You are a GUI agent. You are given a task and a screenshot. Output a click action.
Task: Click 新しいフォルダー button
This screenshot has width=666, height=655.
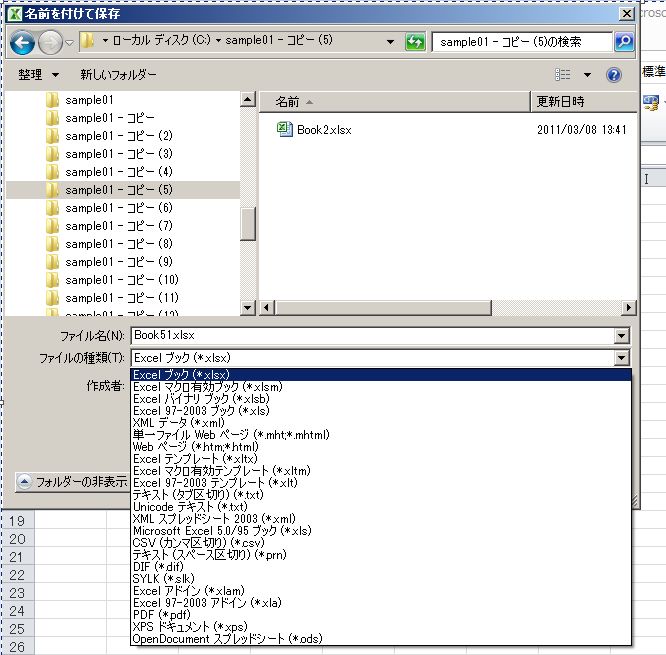119,75
